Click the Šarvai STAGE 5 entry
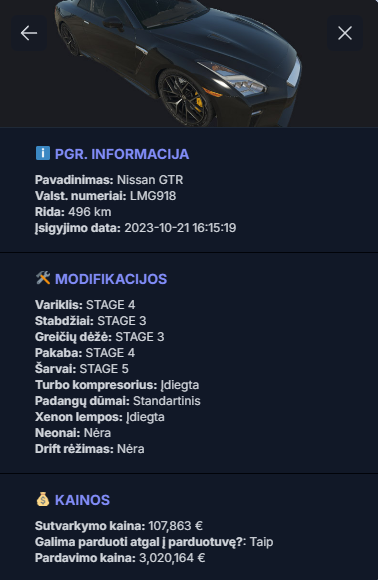378x580 pixels. click(x=82, y=369)
